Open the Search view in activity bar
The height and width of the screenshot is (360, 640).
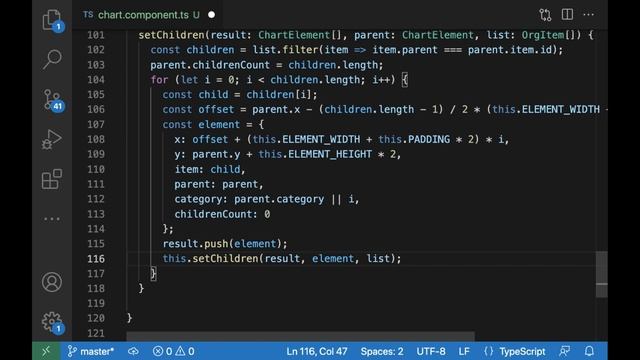pos(52,60)
